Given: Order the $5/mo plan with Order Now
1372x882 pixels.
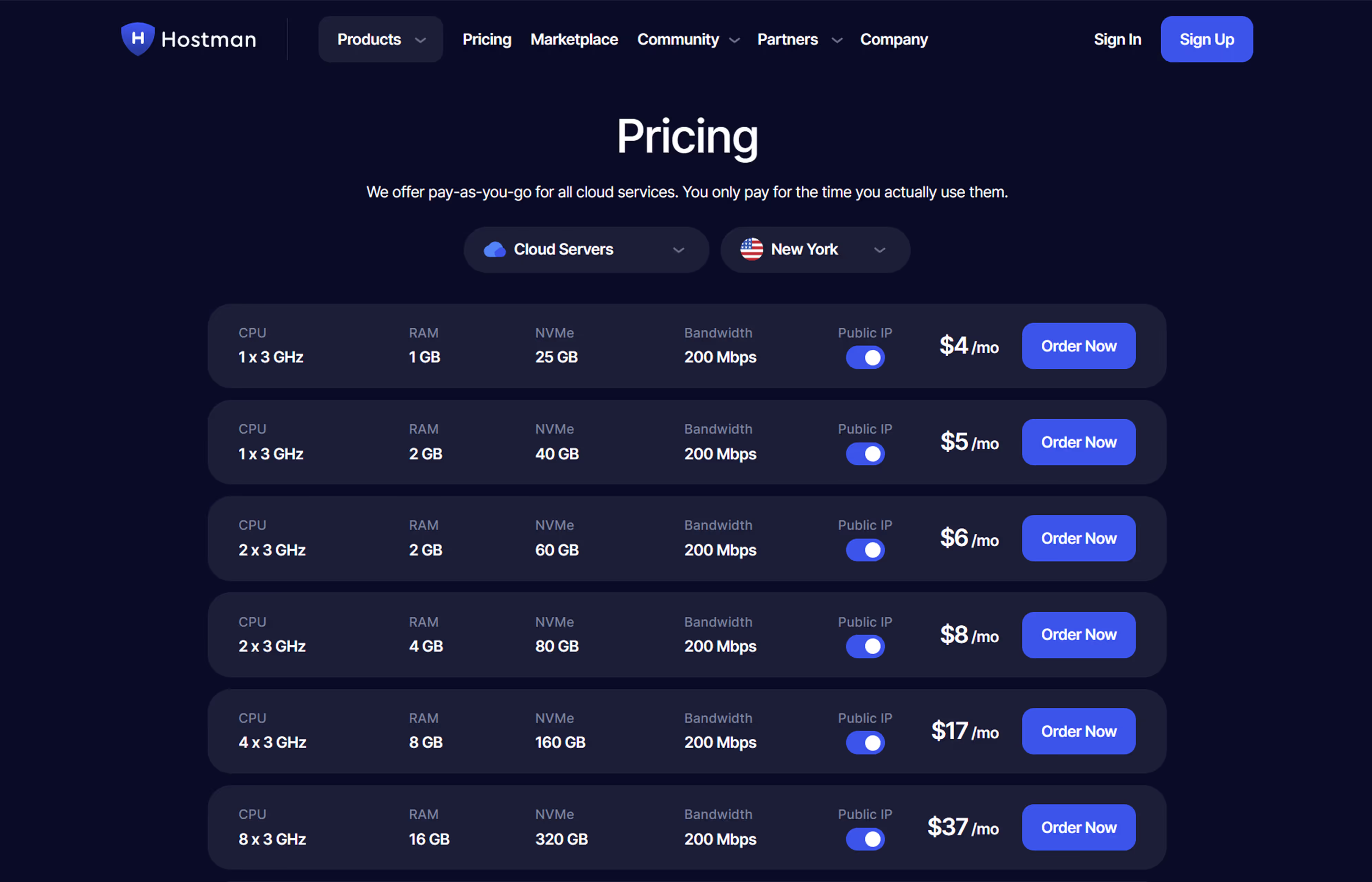Looking at the screenshot, I should point(1078,442).
